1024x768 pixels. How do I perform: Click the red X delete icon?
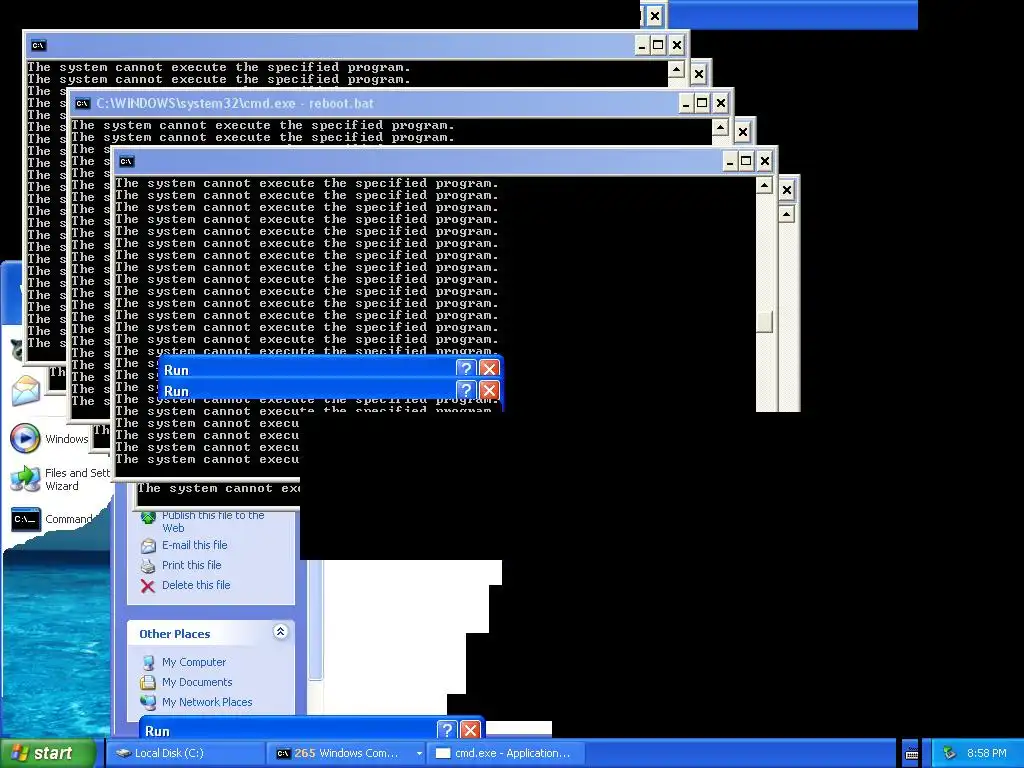click(x=148, y=586)
